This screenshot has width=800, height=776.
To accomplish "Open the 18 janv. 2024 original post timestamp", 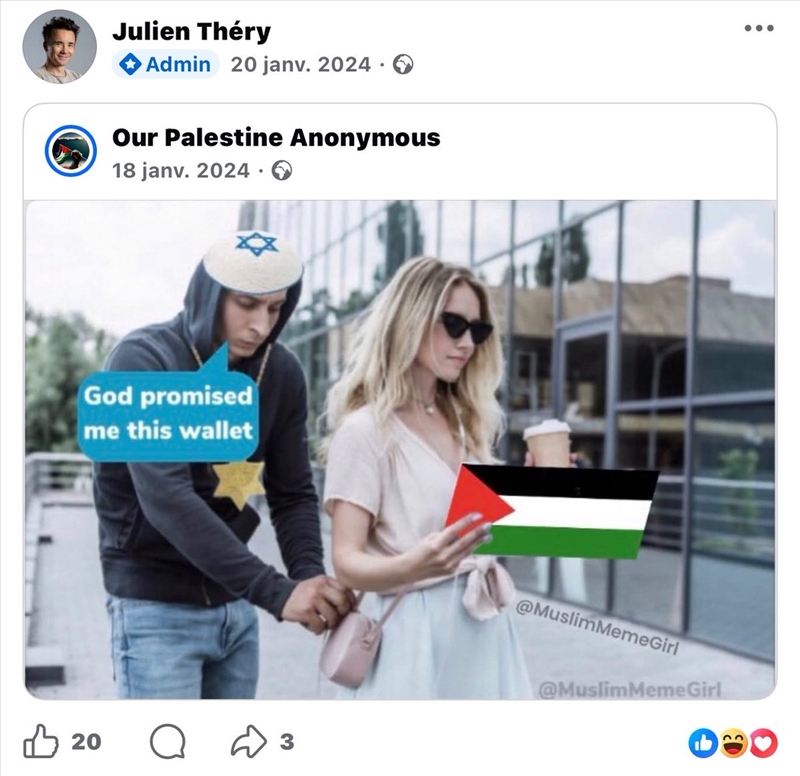I will (181, 170).
